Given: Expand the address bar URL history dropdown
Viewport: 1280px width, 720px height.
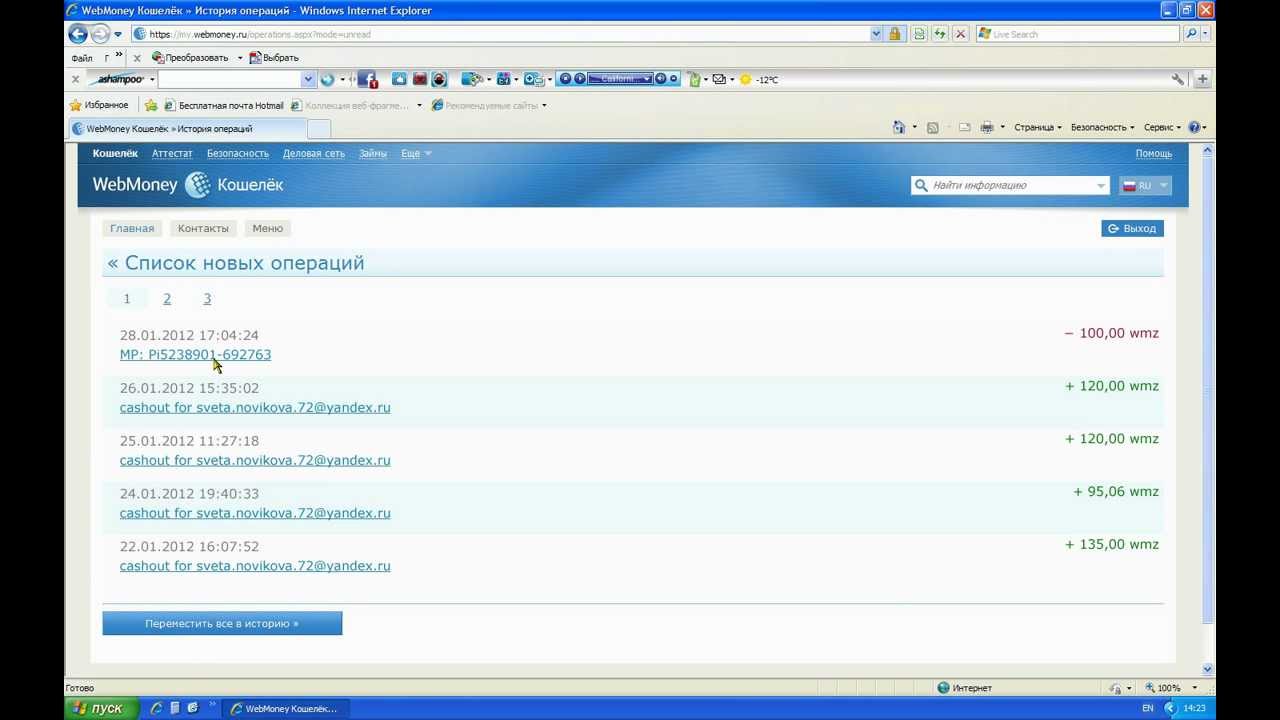Looking at the screenshot, I should pos(876,34).
